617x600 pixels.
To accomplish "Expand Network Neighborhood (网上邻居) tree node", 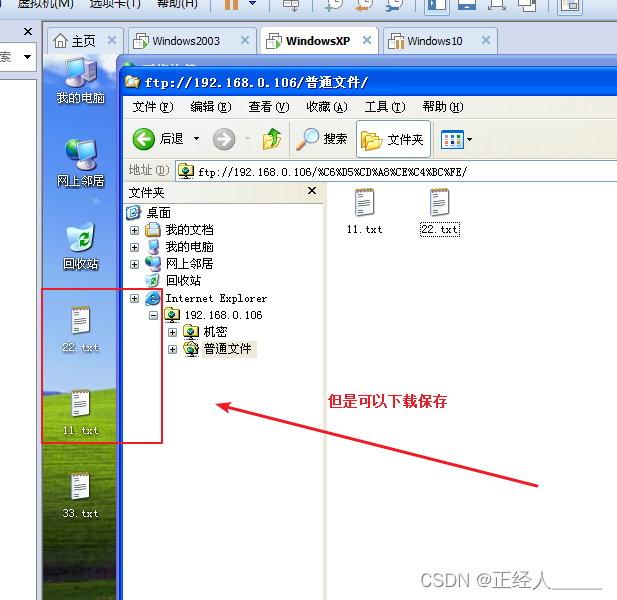I will pos(134,264).
